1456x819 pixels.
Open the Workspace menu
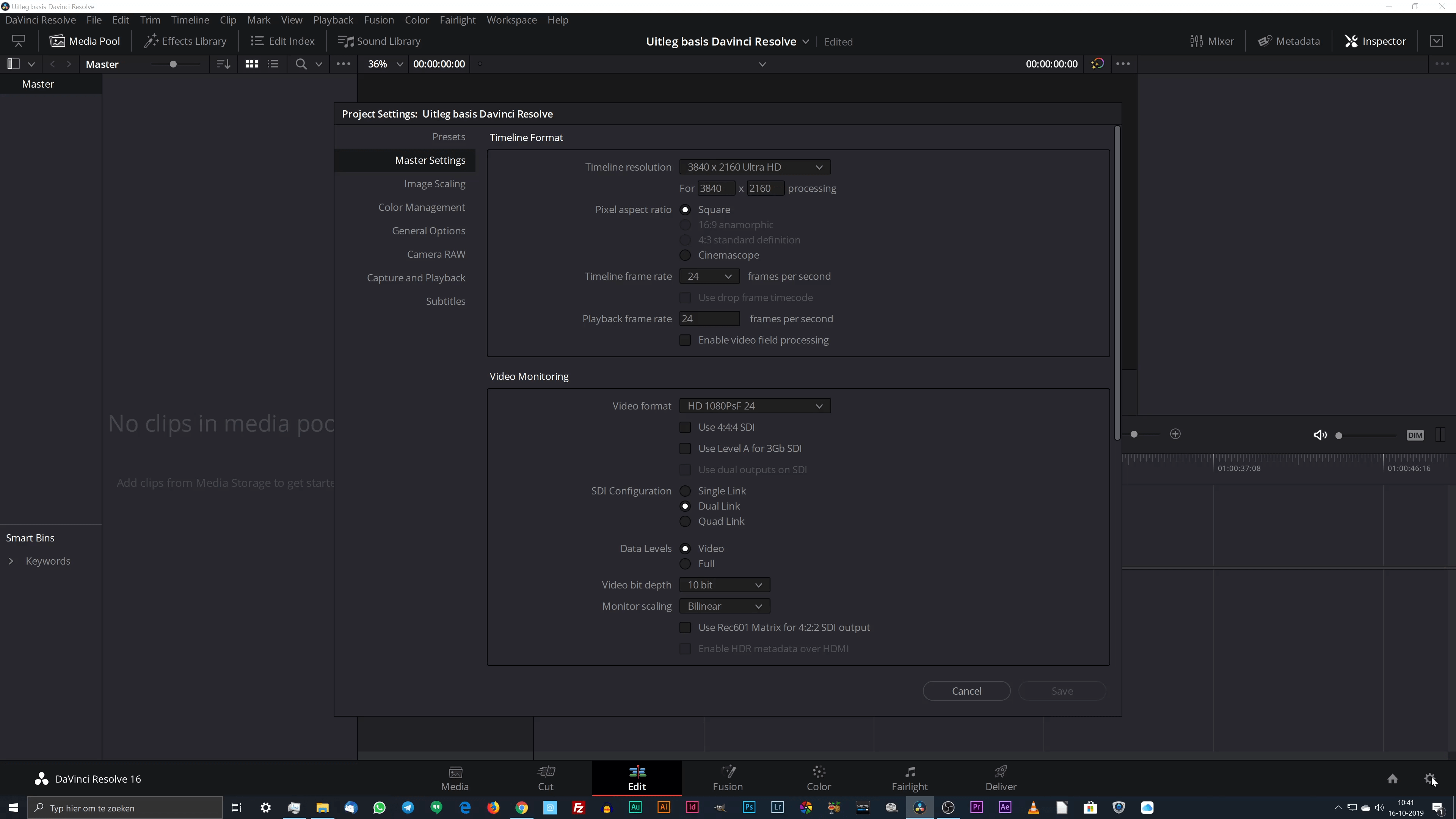[511, 20]
